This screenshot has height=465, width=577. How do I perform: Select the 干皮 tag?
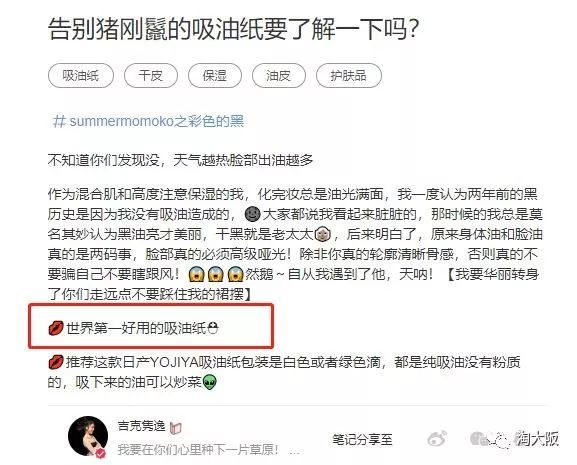click(x=151, y=75)
